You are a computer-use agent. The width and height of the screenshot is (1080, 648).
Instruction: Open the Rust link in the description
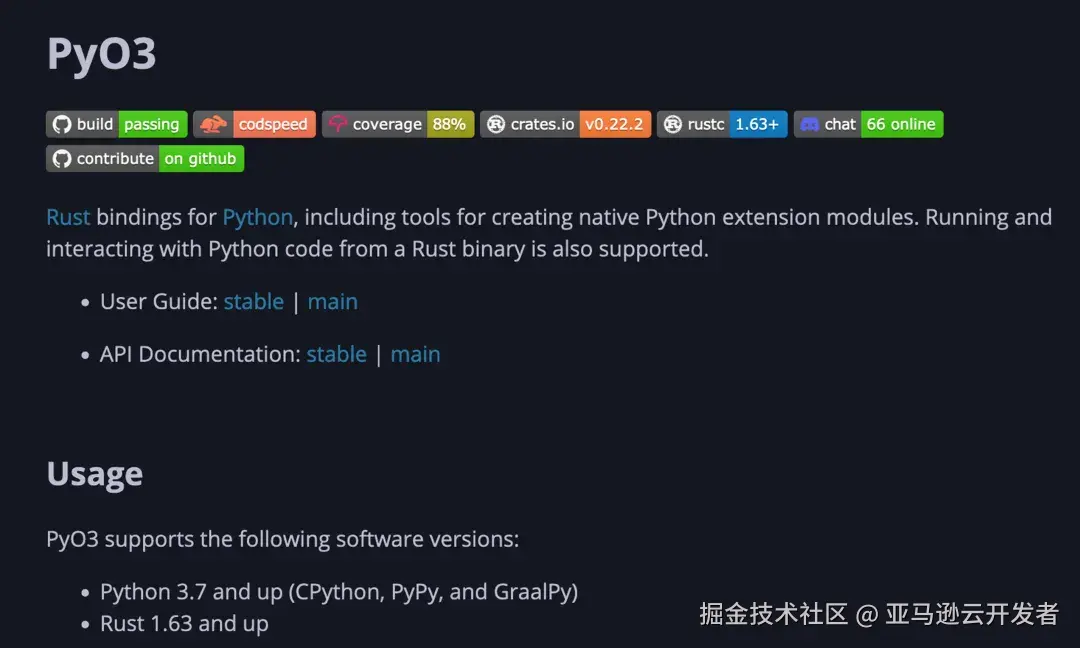click(68, 218)
